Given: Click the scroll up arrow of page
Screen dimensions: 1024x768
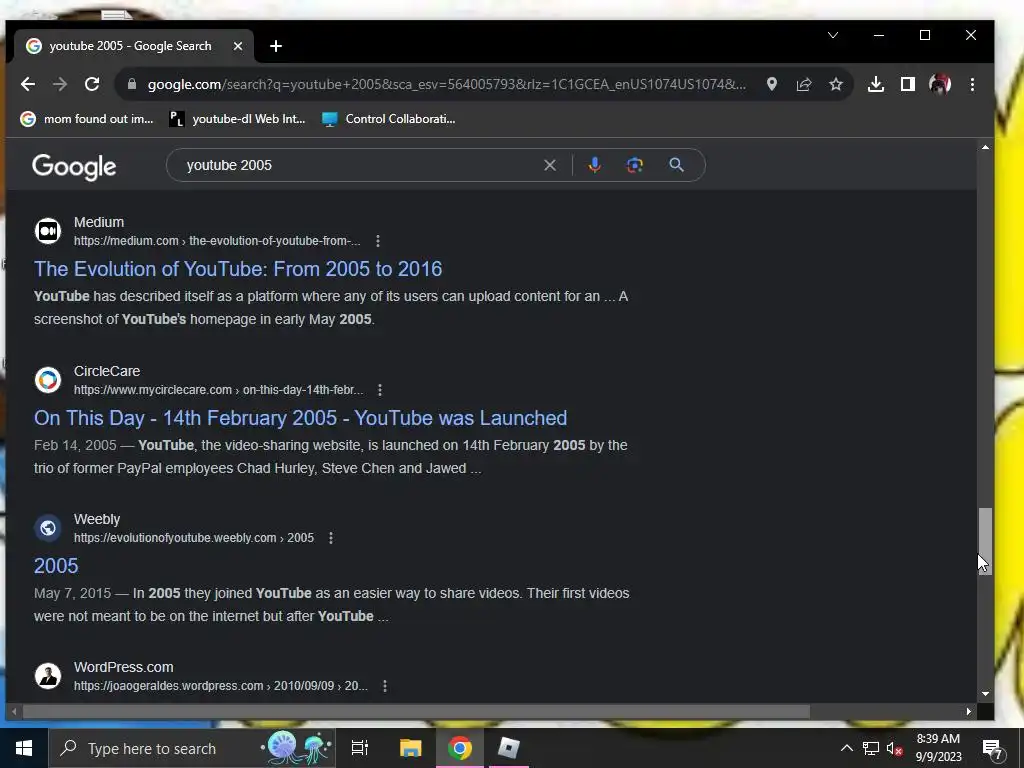Looking at the screenshot, I should click(x=985, y=148).
